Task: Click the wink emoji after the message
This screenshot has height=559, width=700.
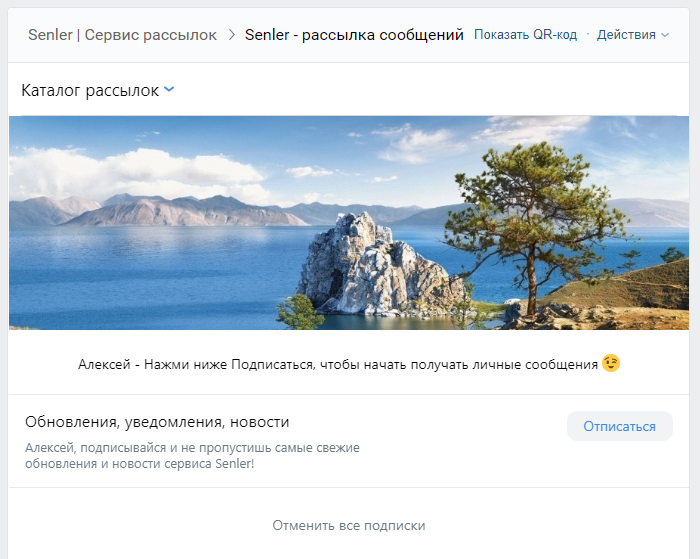Action: (611, 364)
